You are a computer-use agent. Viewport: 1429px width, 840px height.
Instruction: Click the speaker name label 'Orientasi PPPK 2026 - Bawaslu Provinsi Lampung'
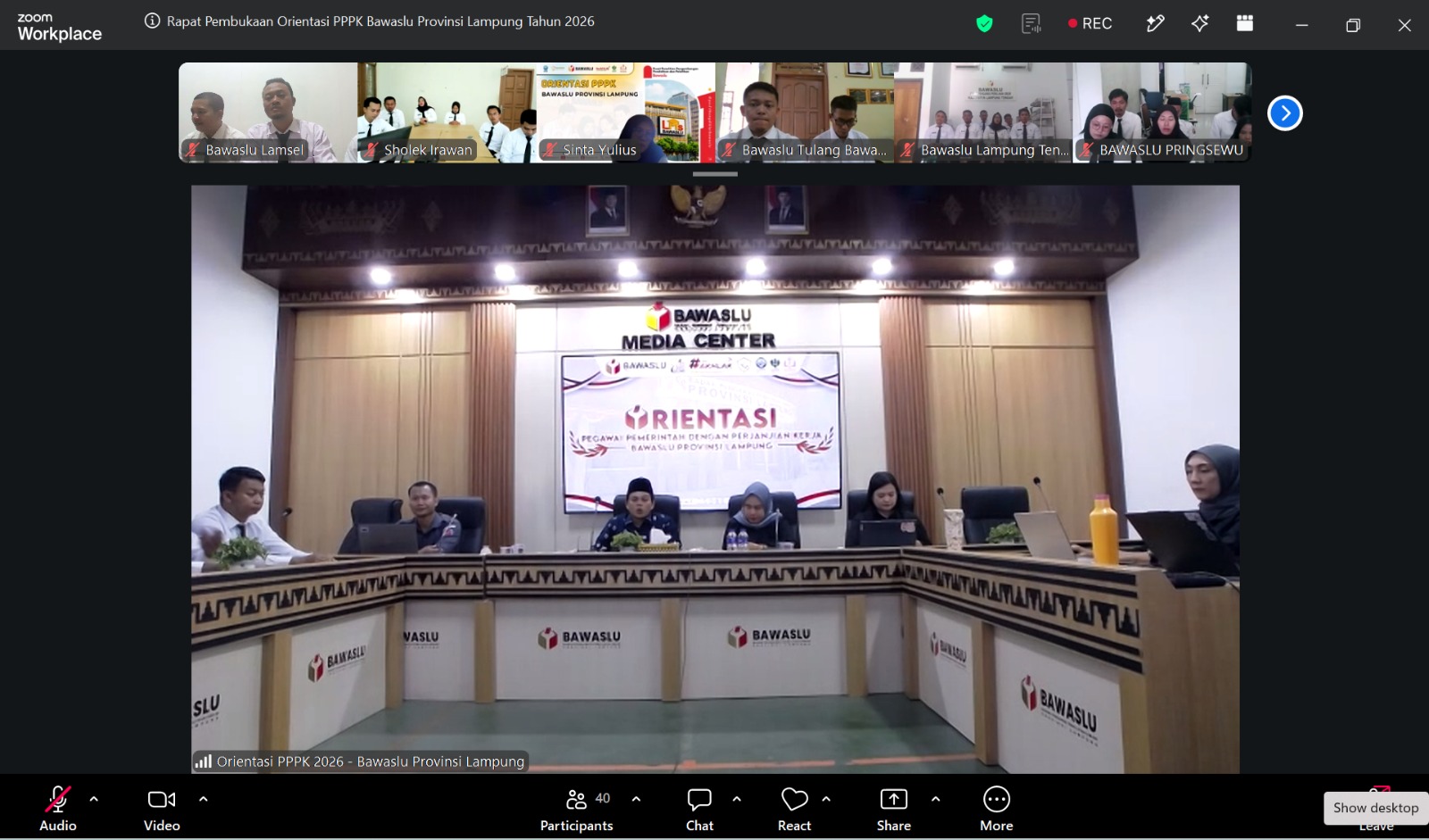point(371,761)
